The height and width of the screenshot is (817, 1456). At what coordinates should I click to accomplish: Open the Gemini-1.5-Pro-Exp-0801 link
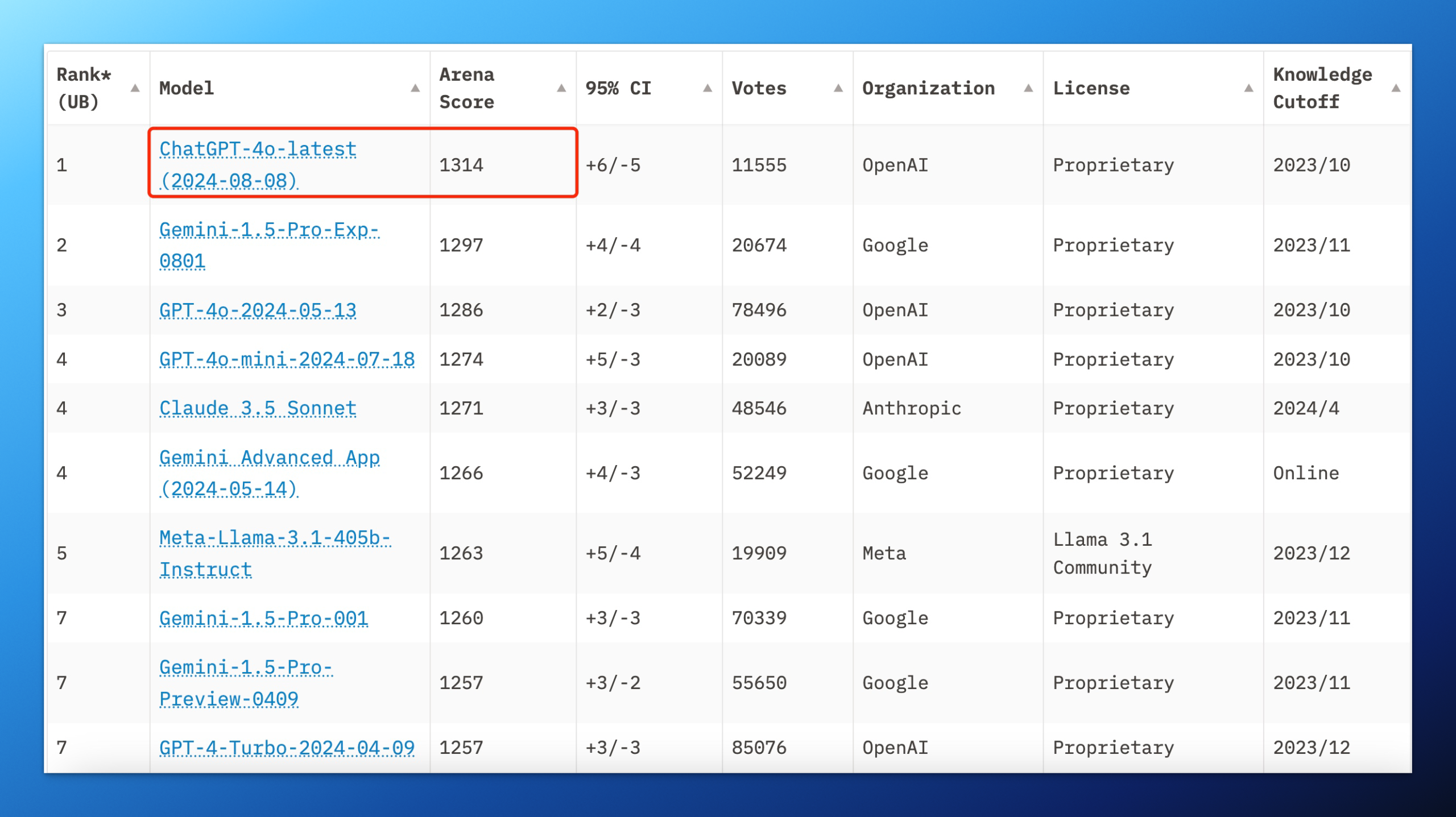tap(268, 230)
